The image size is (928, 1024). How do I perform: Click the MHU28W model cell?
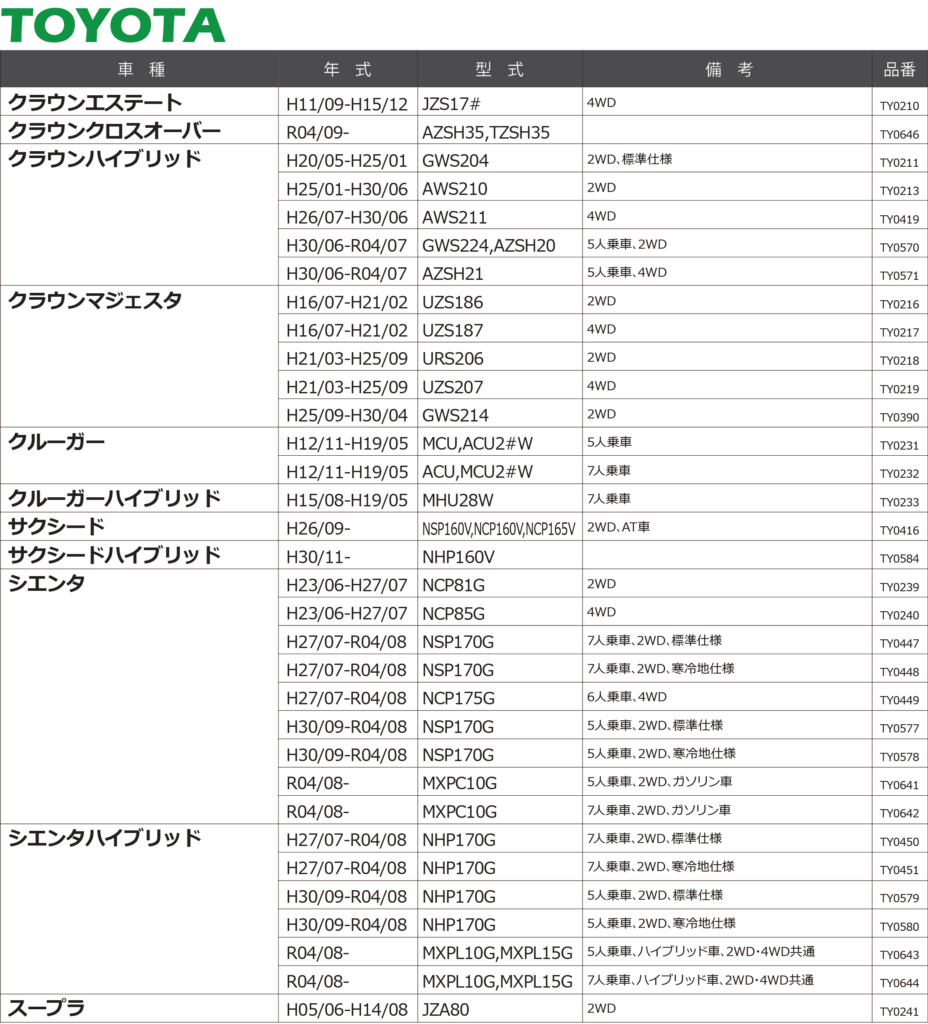pos(458,500)
